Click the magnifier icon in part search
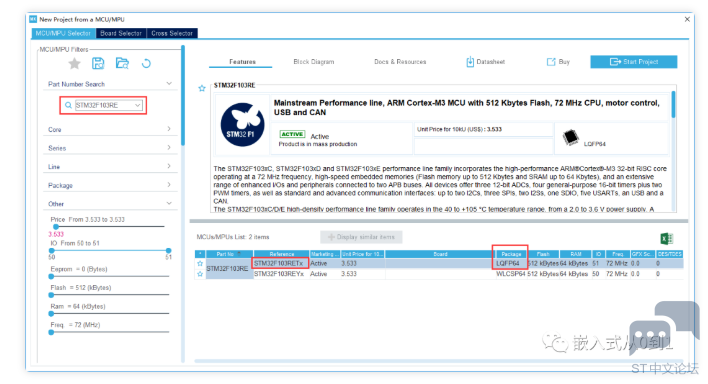Screen dimensions: 708x384 click(x=68, y=105)
